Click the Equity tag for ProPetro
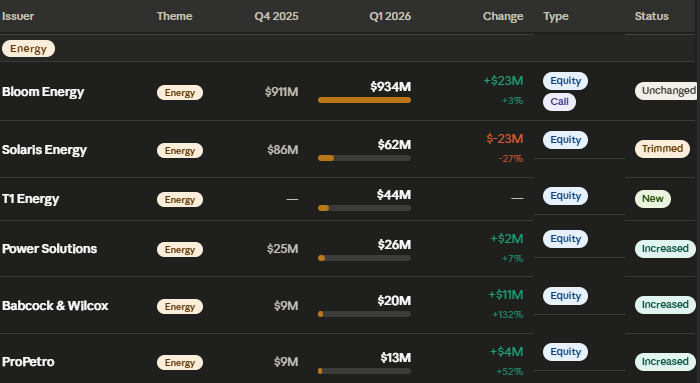The height and width of the screenshot is (383, 700). pos(565,352)
